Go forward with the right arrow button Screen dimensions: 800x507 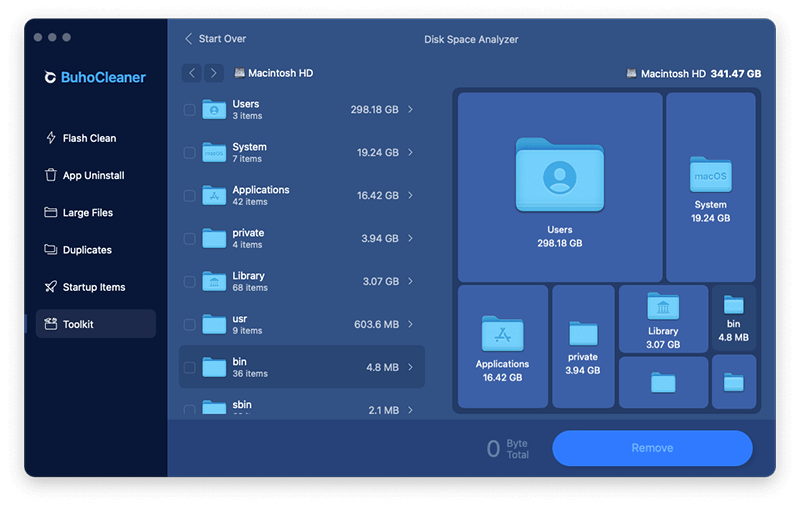[214, 73]
